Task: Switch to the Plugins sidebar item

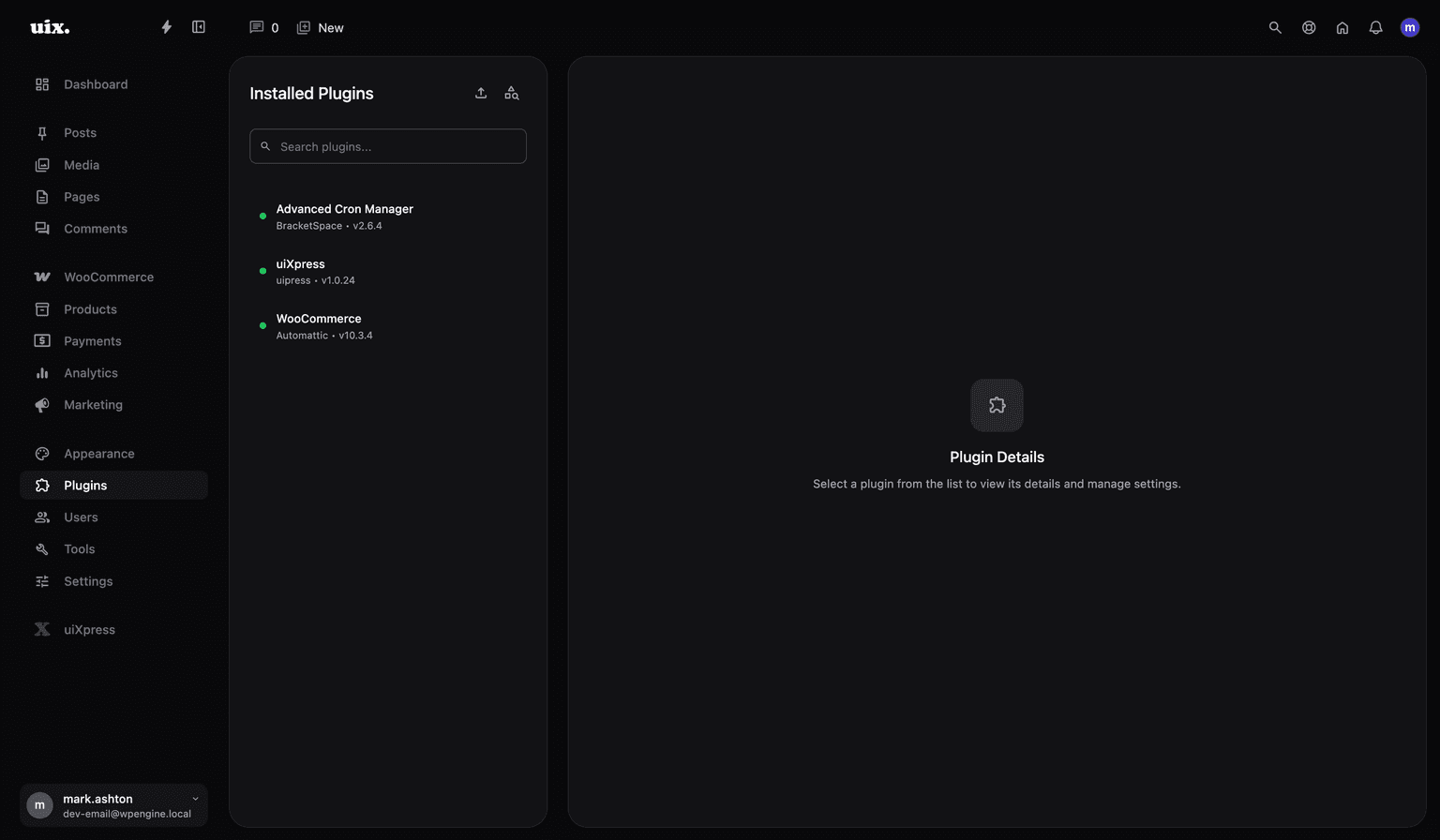Action: pos(83,485)
